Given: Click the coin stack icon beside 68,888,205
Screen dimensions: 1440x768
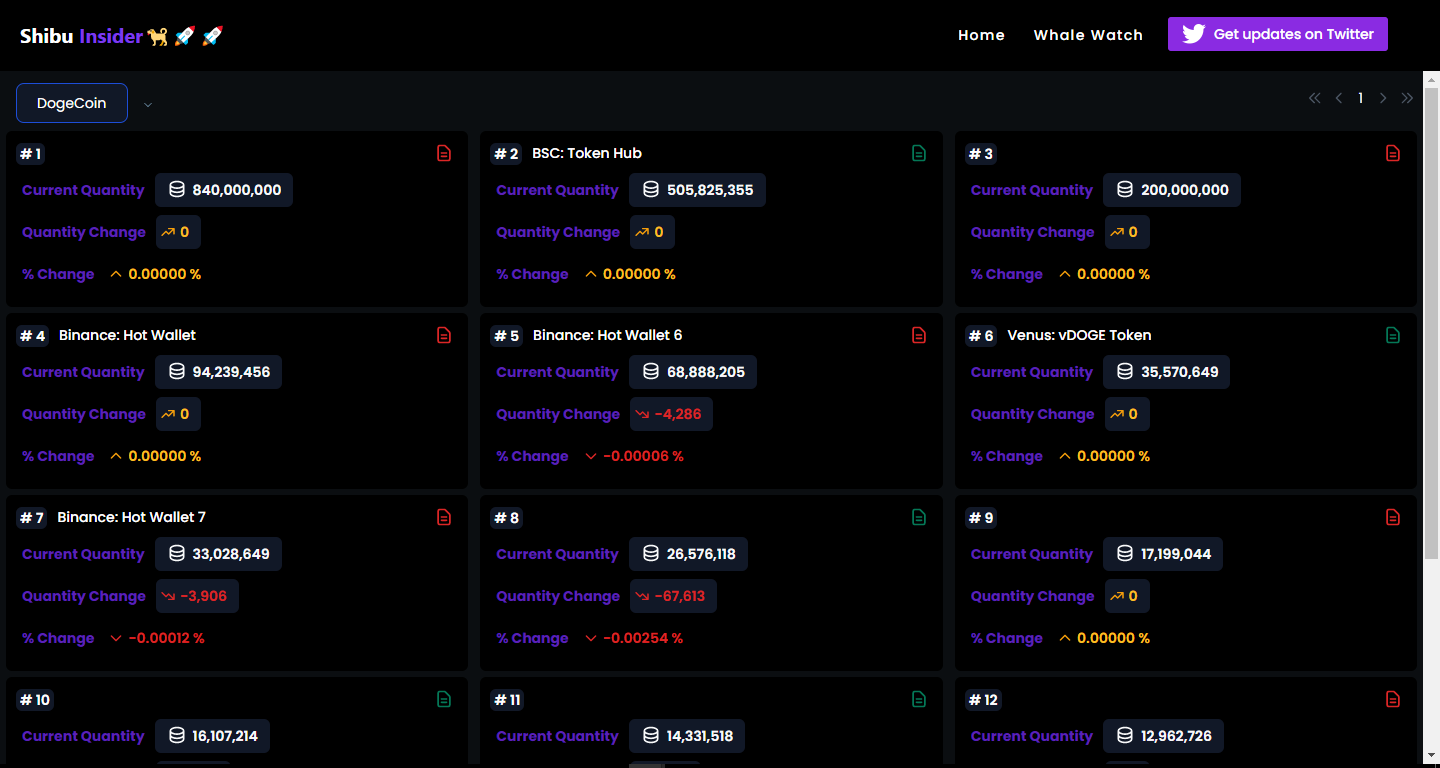Looking at the screenshot, I should coord(651,372).
